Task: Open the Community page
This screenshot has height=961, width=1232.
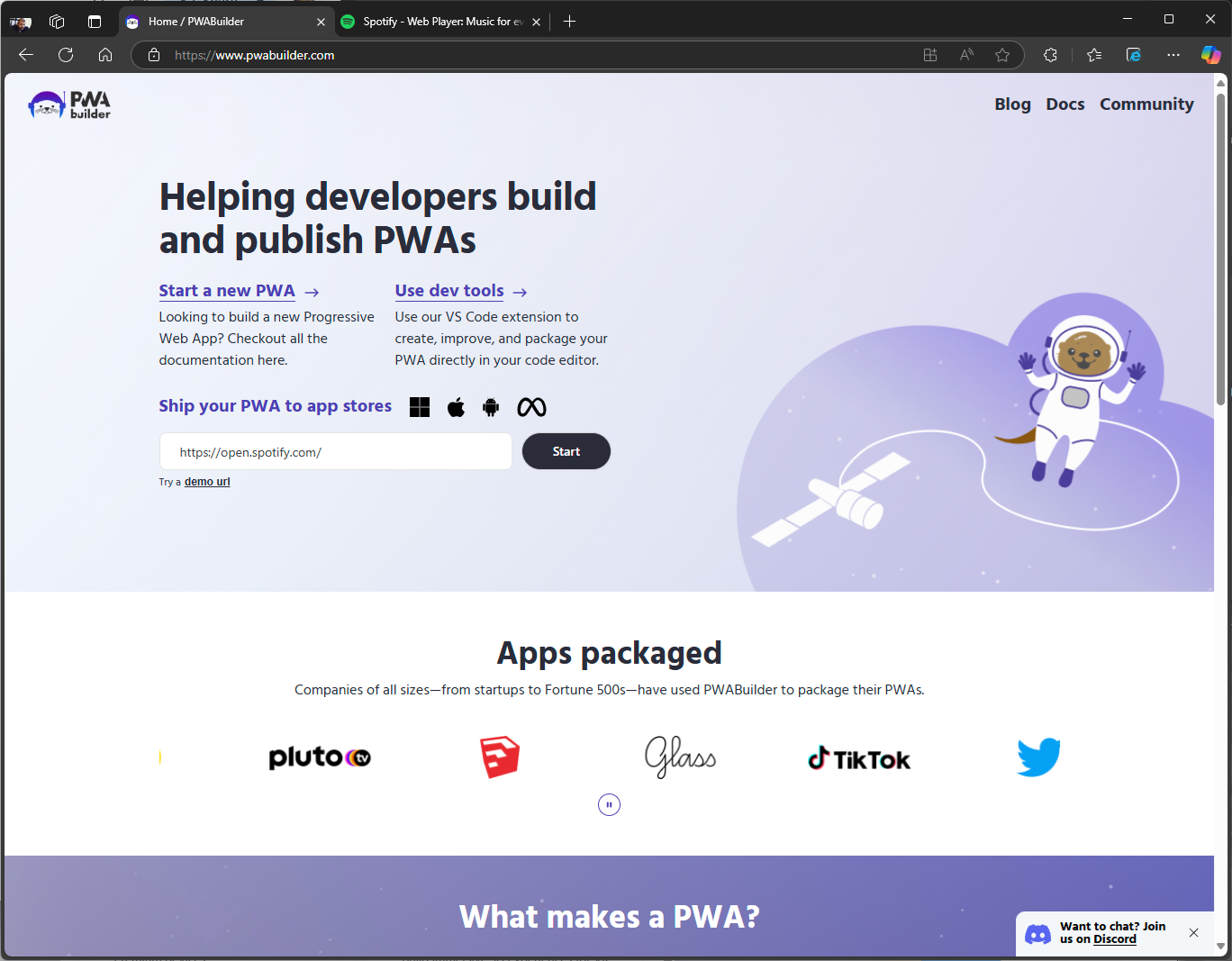Action: 1146,104
